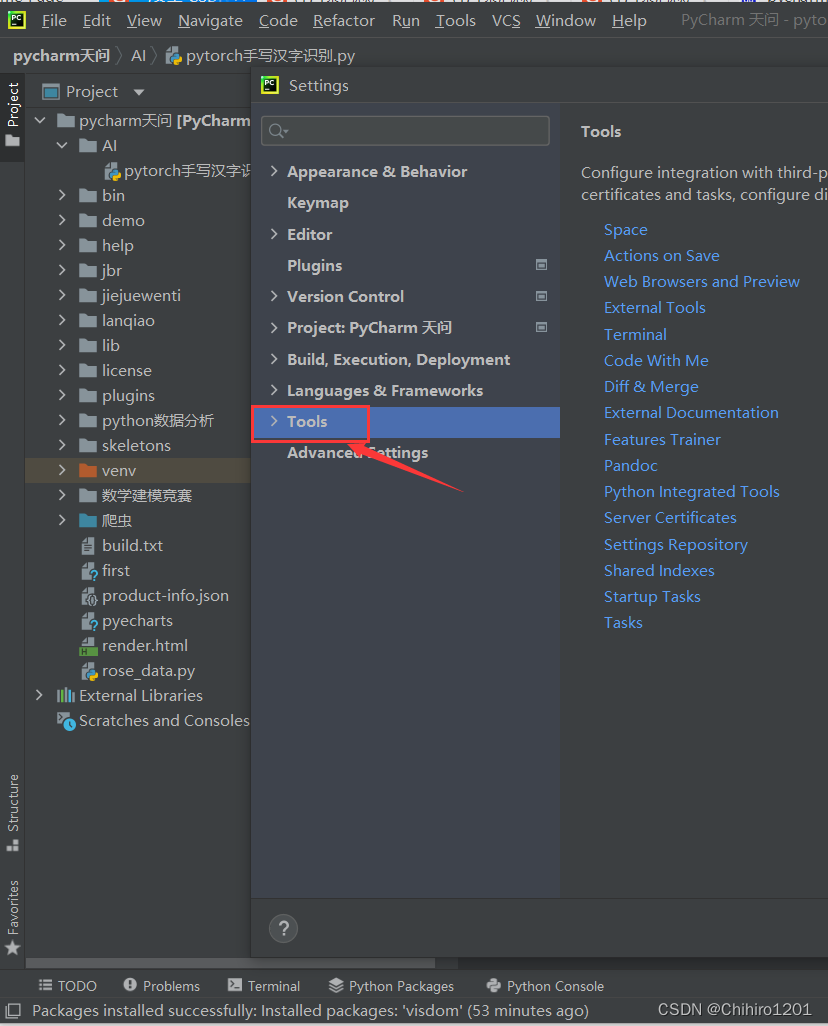Image resolution: width=828 pixels, height=1026 pixels.
Task: Expand the Editor settings group
Action: [x=274, y=234]
